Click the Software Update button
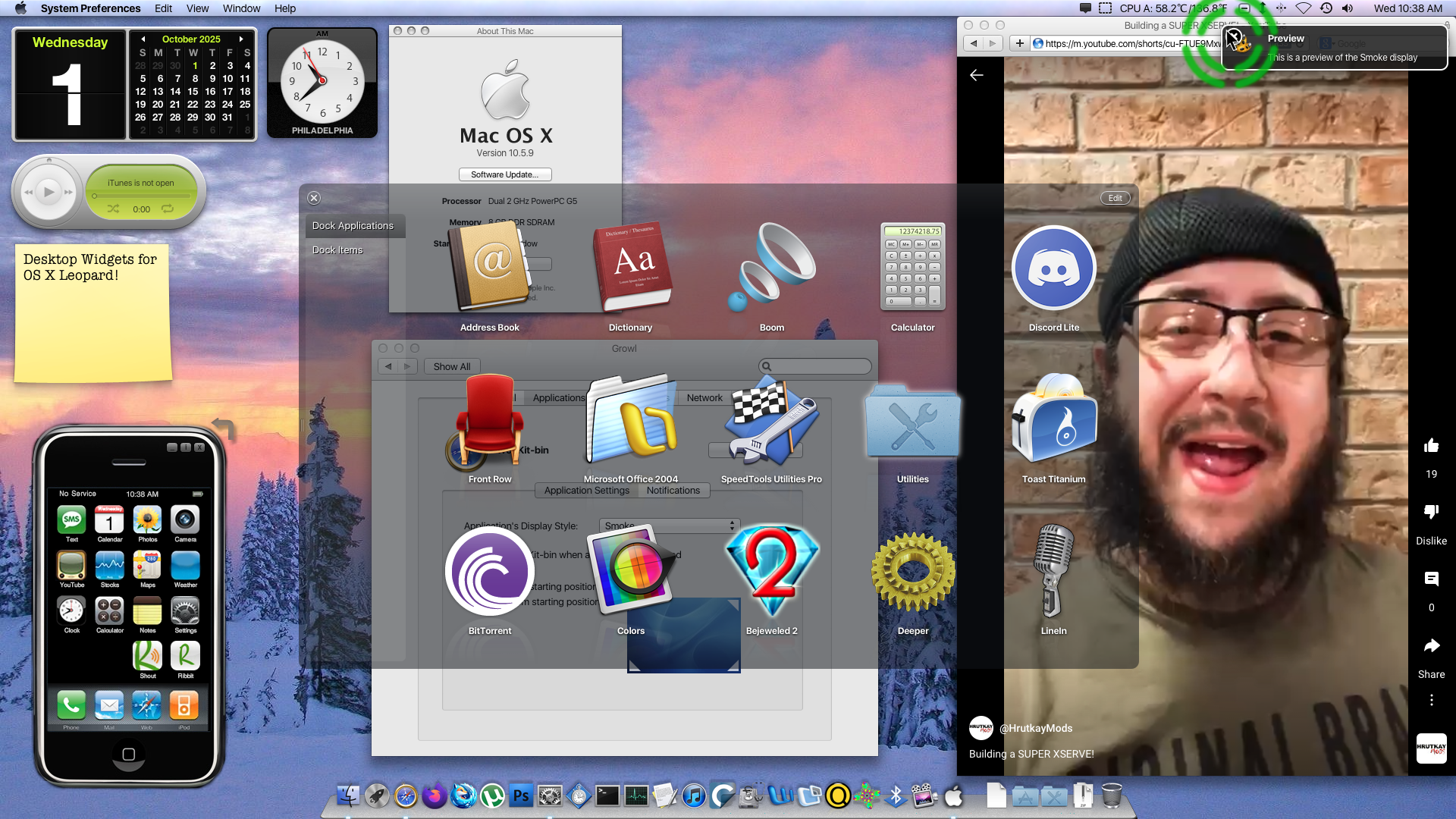The height and width of the screenshot is (819, 1456). pos(505,174)
